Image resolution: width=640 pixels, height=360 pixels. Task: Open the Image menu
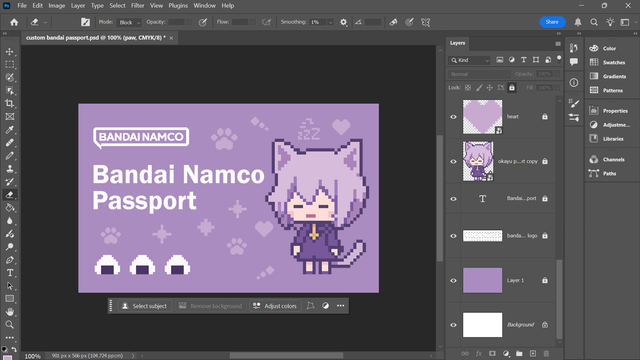57,6
